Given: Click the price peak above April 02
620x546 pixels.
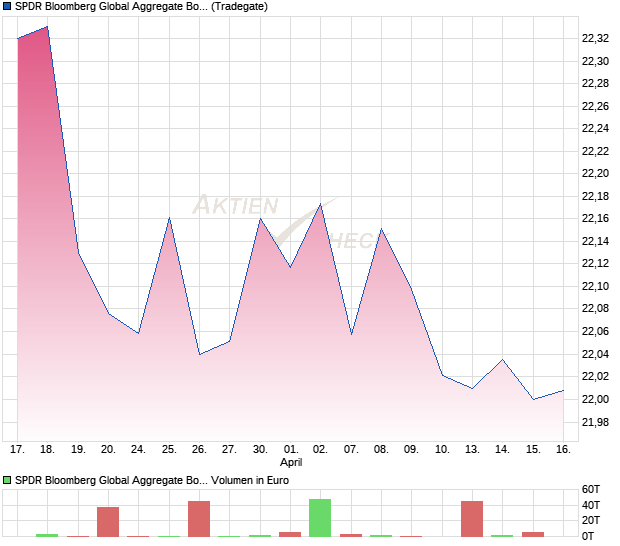Looking at the screenshot, I should (320, 204).
